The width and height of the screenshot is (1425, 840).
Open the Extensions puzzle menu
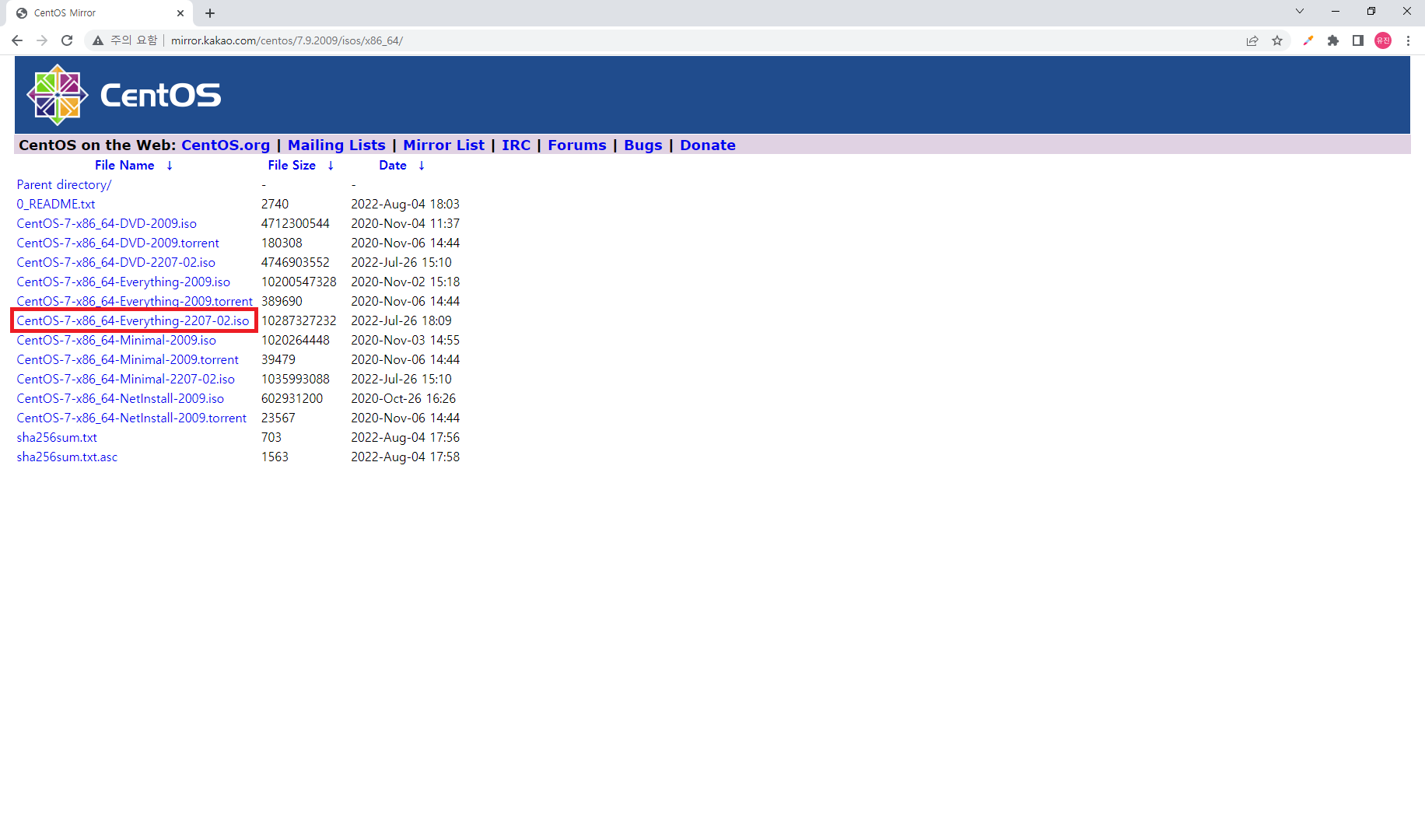[1333, 40]
